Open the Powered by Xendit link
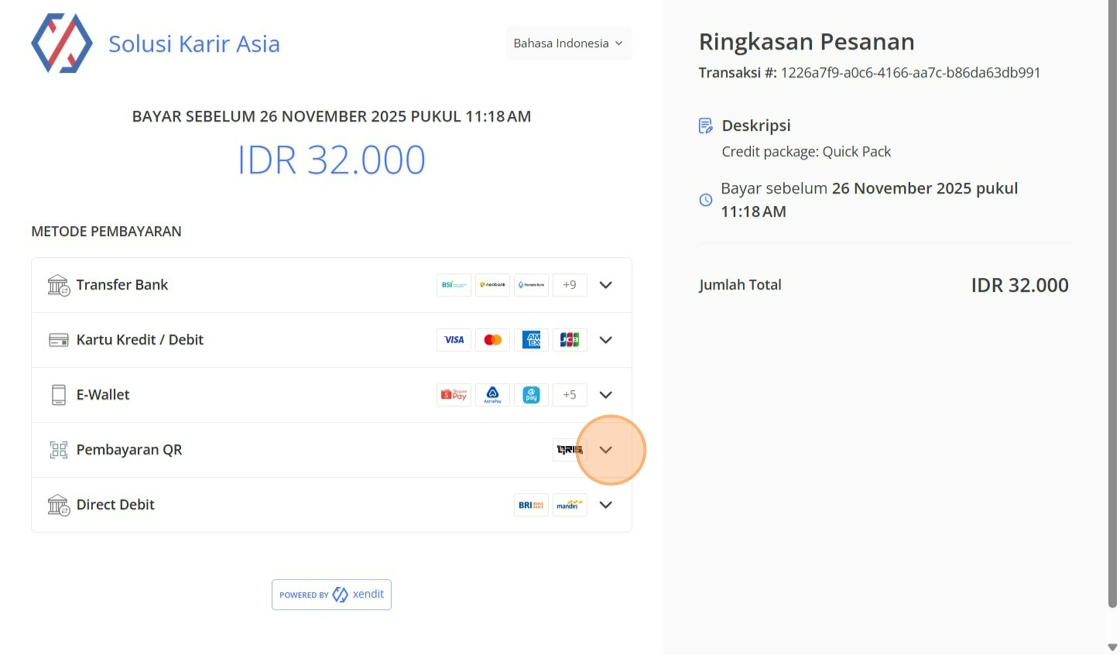The height and width of the screenshot is (655, 1120). click(331, 594)
